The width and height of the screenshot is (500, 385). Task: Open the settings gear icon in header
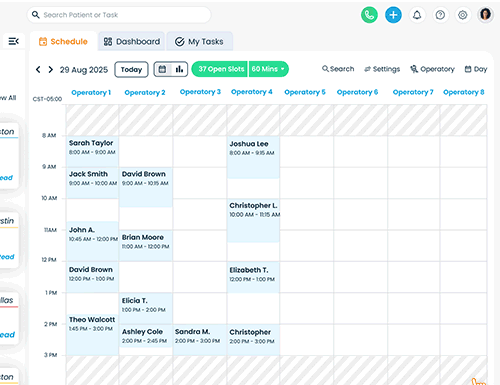[463, 15]
